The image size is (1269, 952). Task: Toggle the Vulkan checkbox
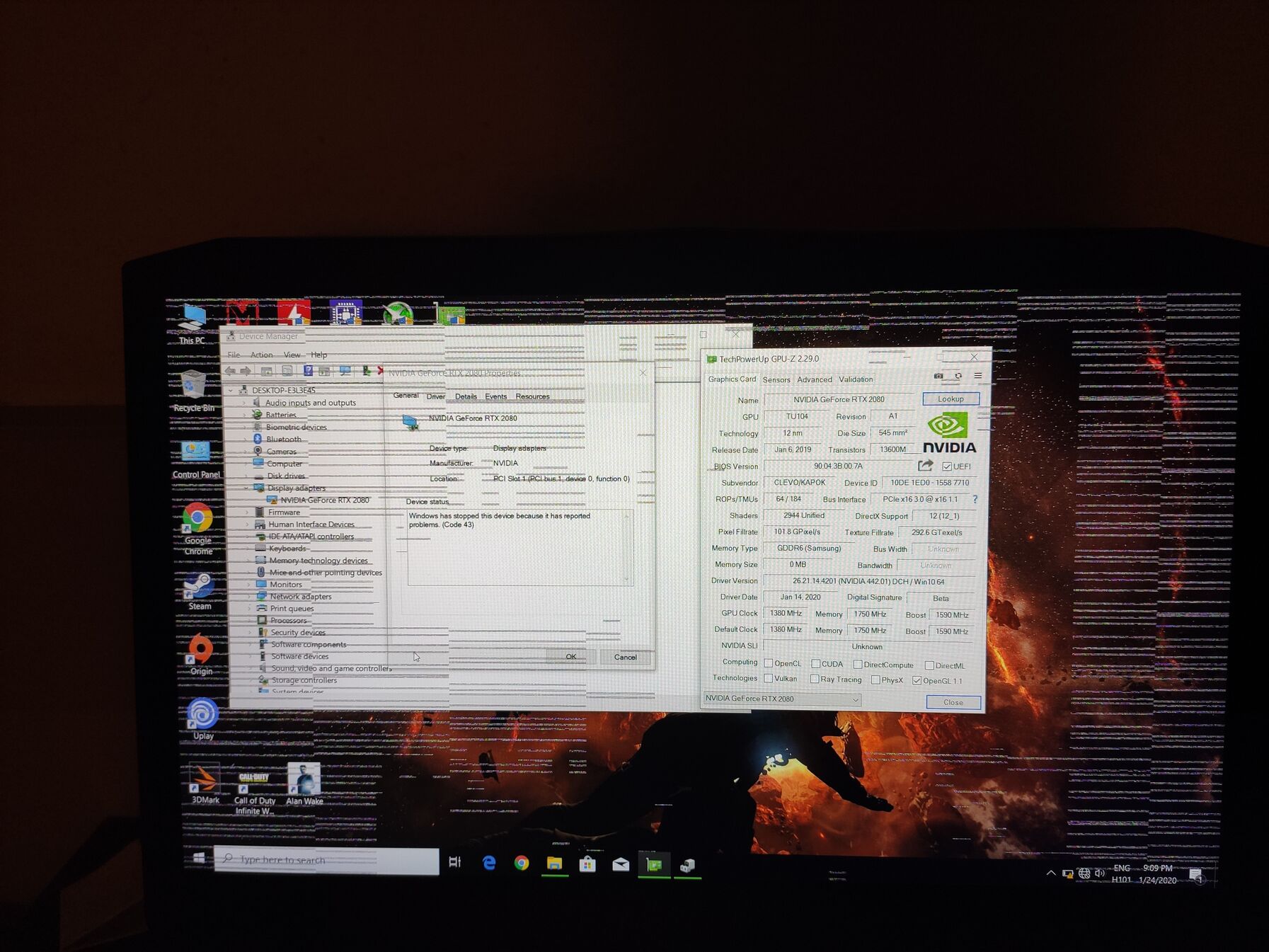(769, 678)
